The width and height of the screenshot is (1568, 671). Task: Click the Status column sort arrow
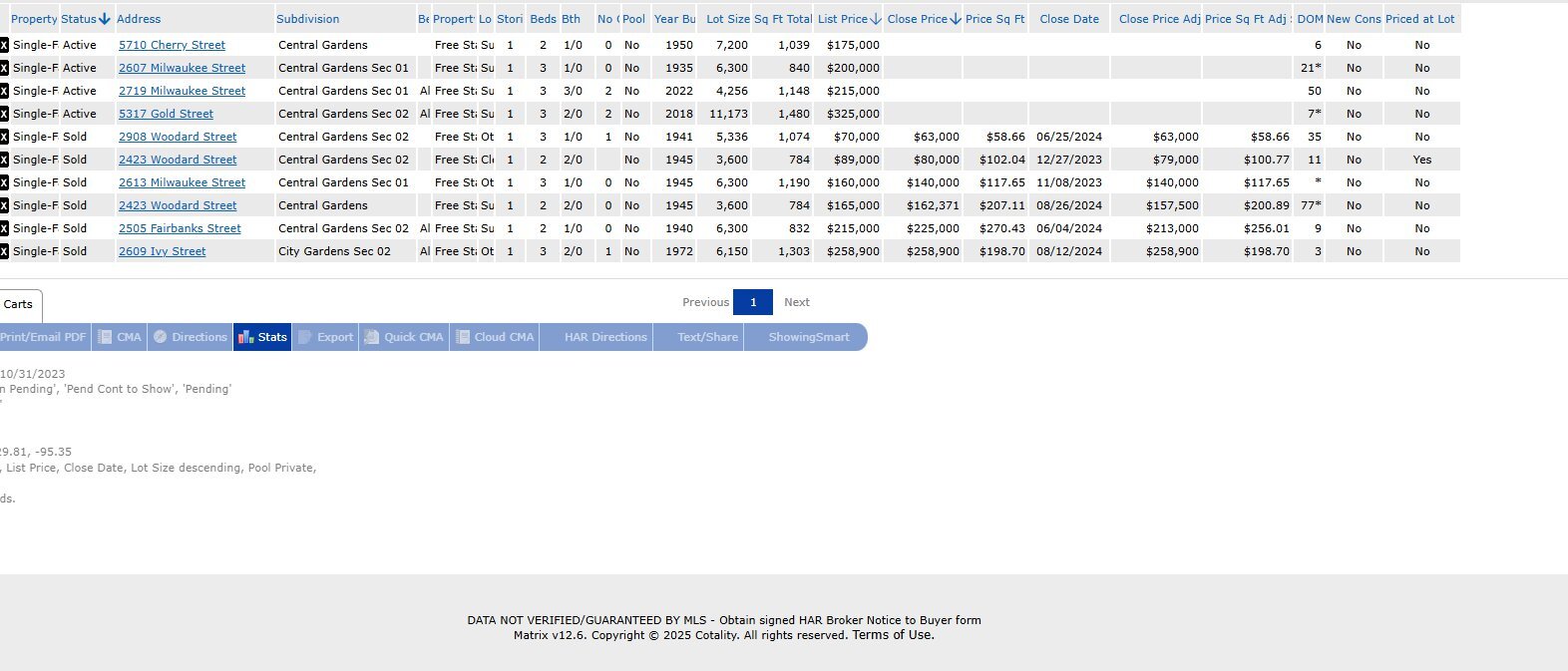pyautogui.click(x=105, y=19)
